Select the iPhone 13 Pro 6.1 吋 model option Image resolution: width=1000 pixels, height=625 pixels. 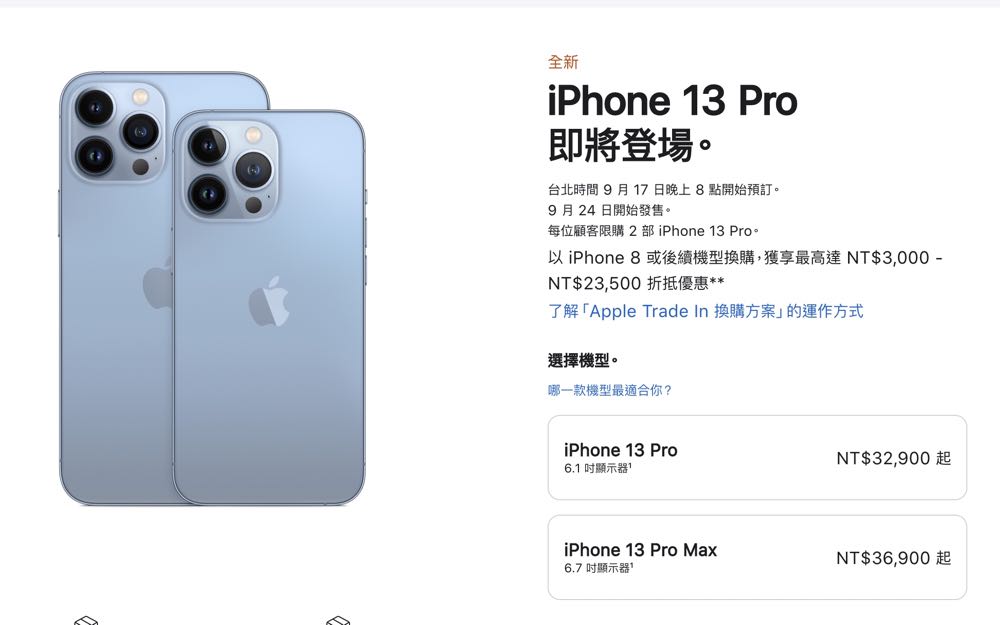tap(757, 457)
